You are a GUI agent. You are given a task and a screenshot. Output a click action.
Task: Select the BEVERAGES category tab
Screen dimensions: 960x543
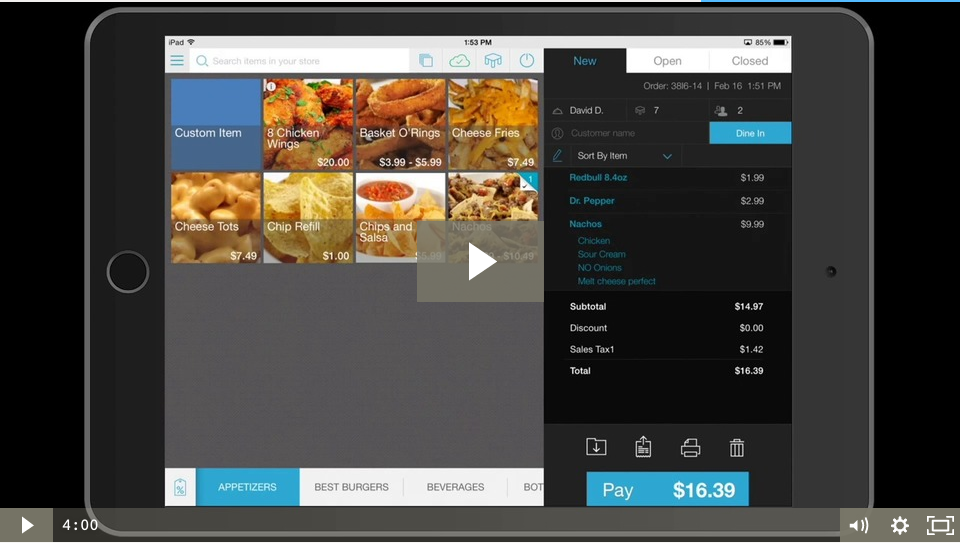(456, 487)
